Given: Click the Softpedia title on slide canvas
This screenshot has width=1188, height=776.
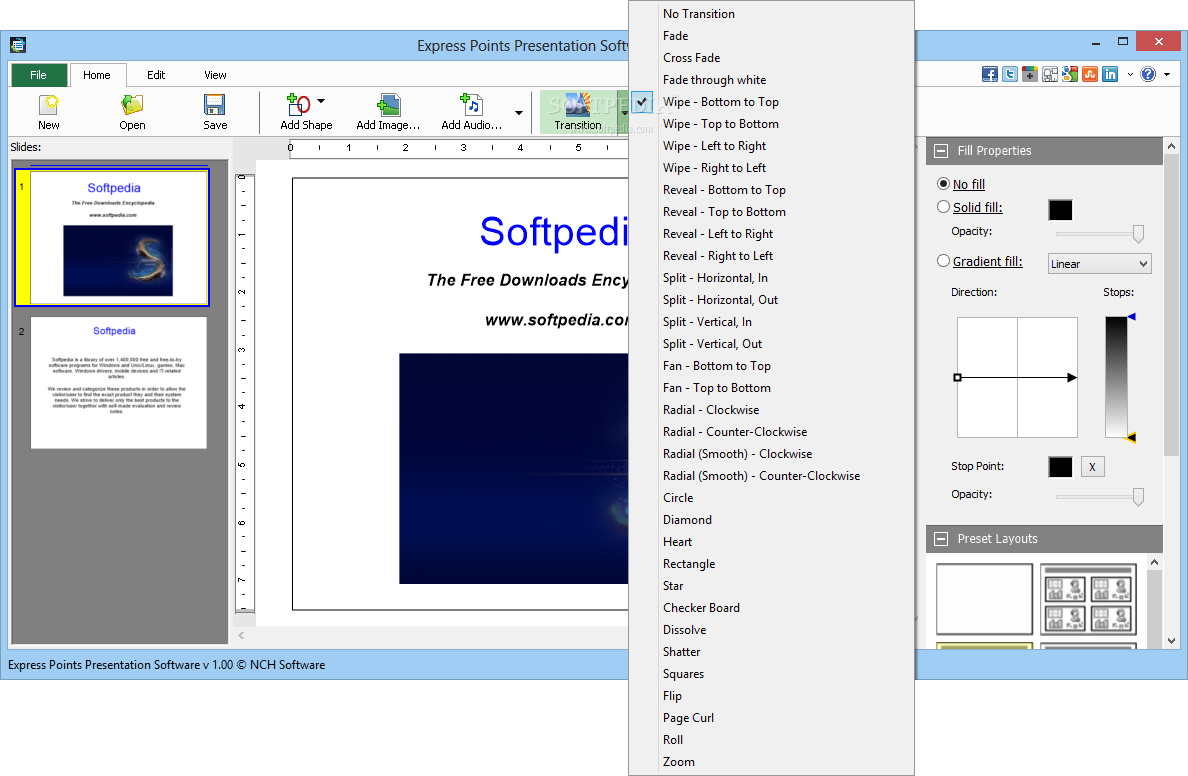Looking at the screenshot, I should pyautogui.click(x=554, y=231).
